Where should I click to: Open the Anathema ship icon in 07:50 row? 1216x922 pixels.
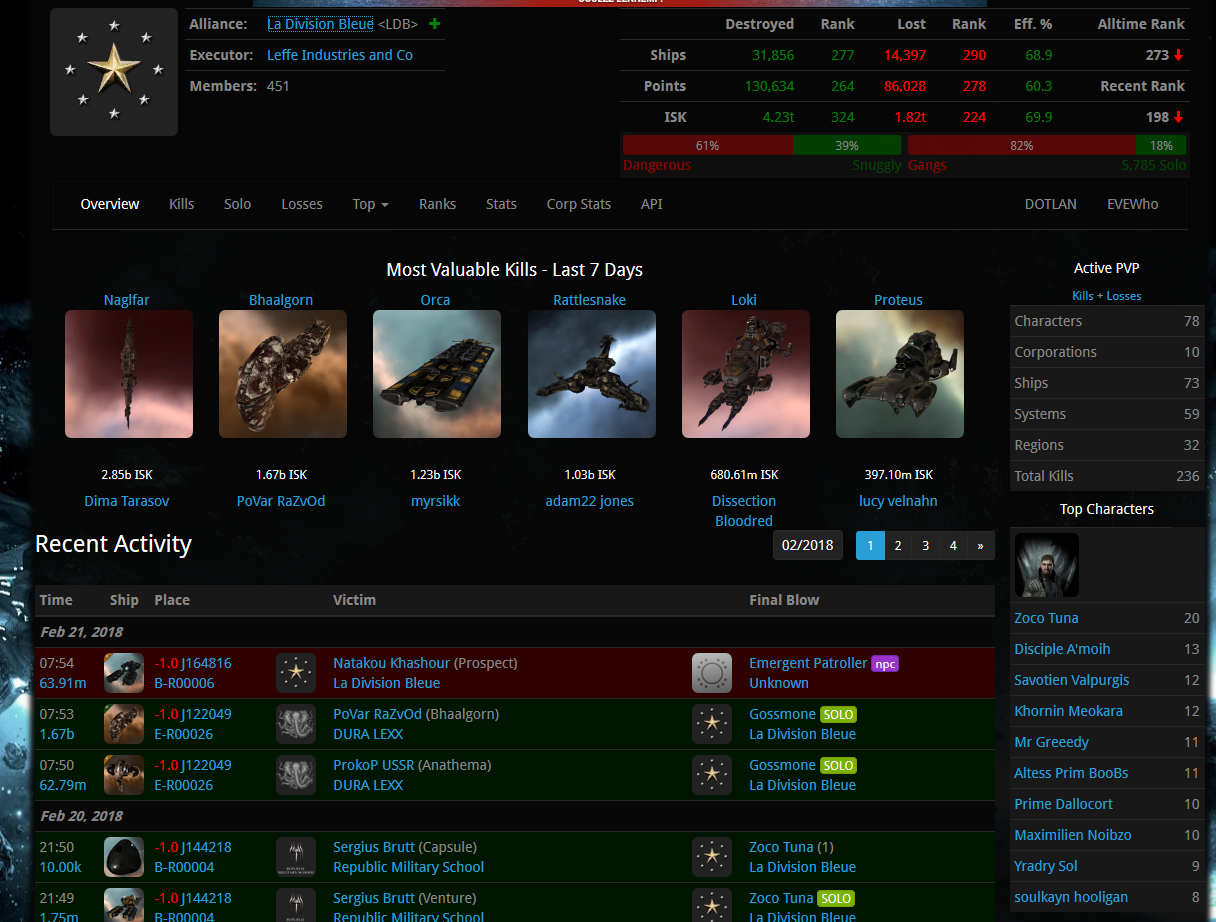click(124, 775)
